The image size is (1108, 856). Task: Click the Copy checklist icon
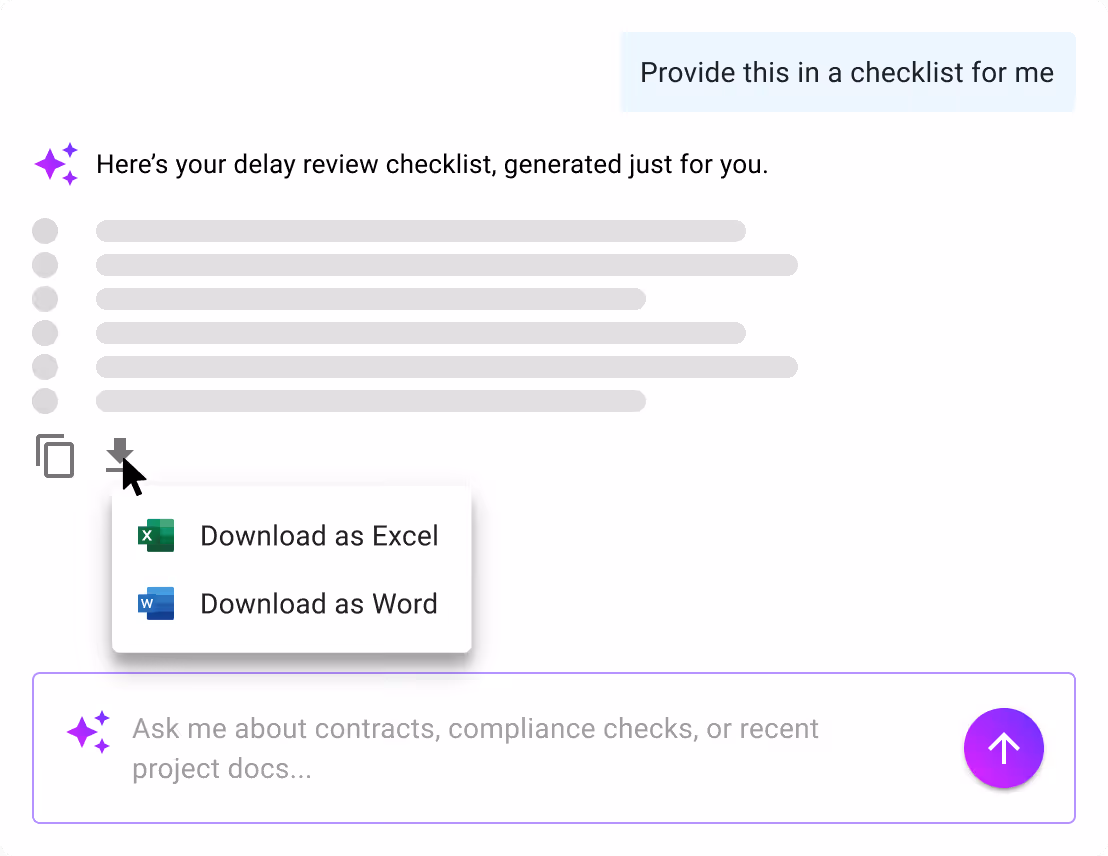pyautogui.click(x=55, y=457)
